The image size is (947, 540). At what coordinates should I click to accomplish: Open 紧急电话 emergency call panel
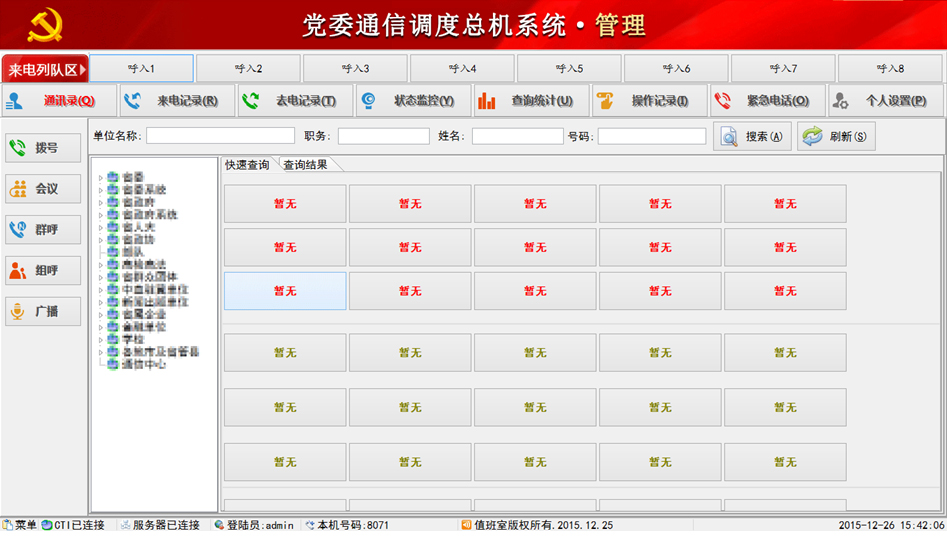767,101
